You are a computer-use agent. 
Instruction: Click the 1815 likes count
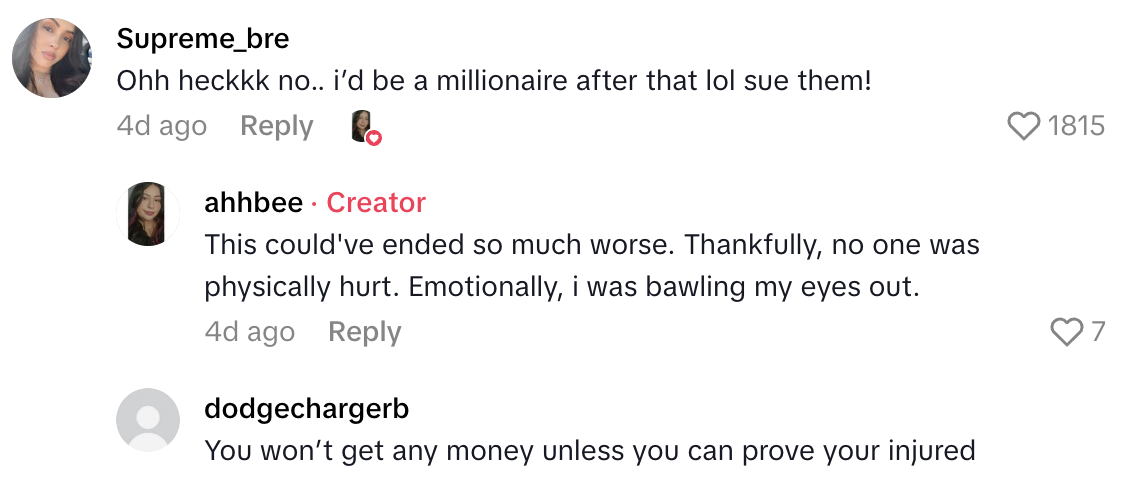pos(1075,126)
